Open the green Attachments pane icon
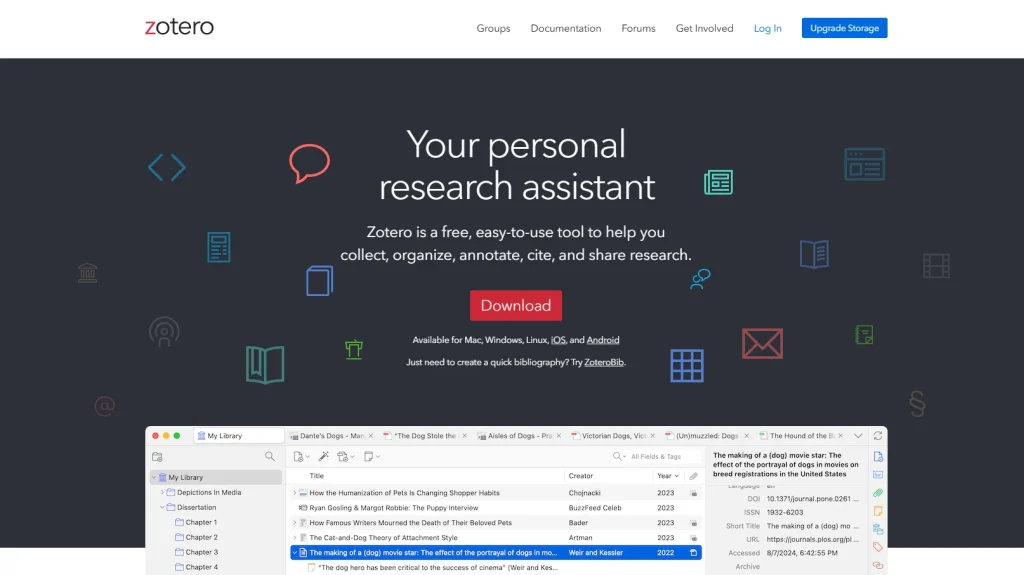This screenshot has width=1024, height=575. 878,493
